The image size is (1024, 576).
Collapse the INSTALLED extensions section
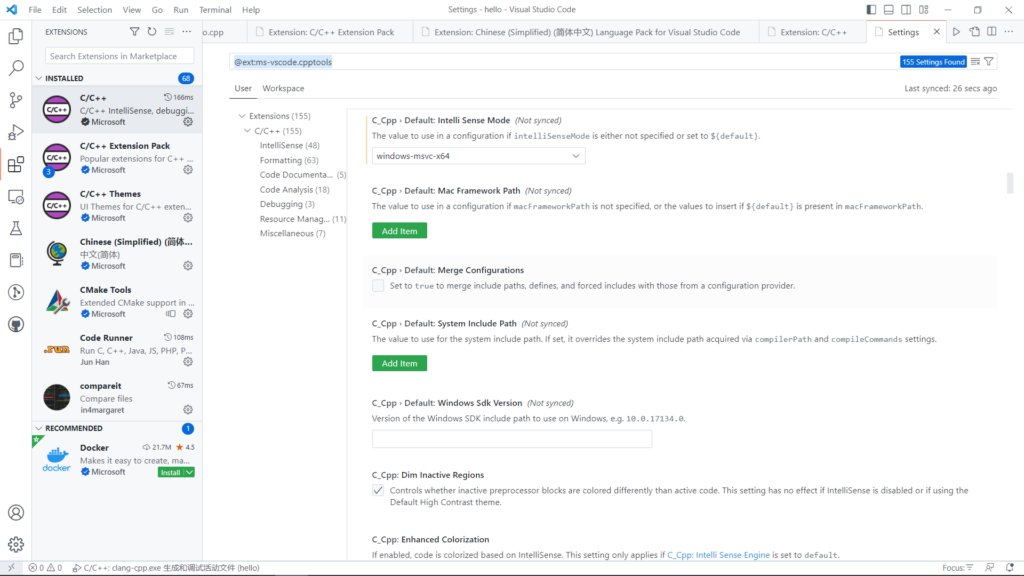(x=40, y=78)
